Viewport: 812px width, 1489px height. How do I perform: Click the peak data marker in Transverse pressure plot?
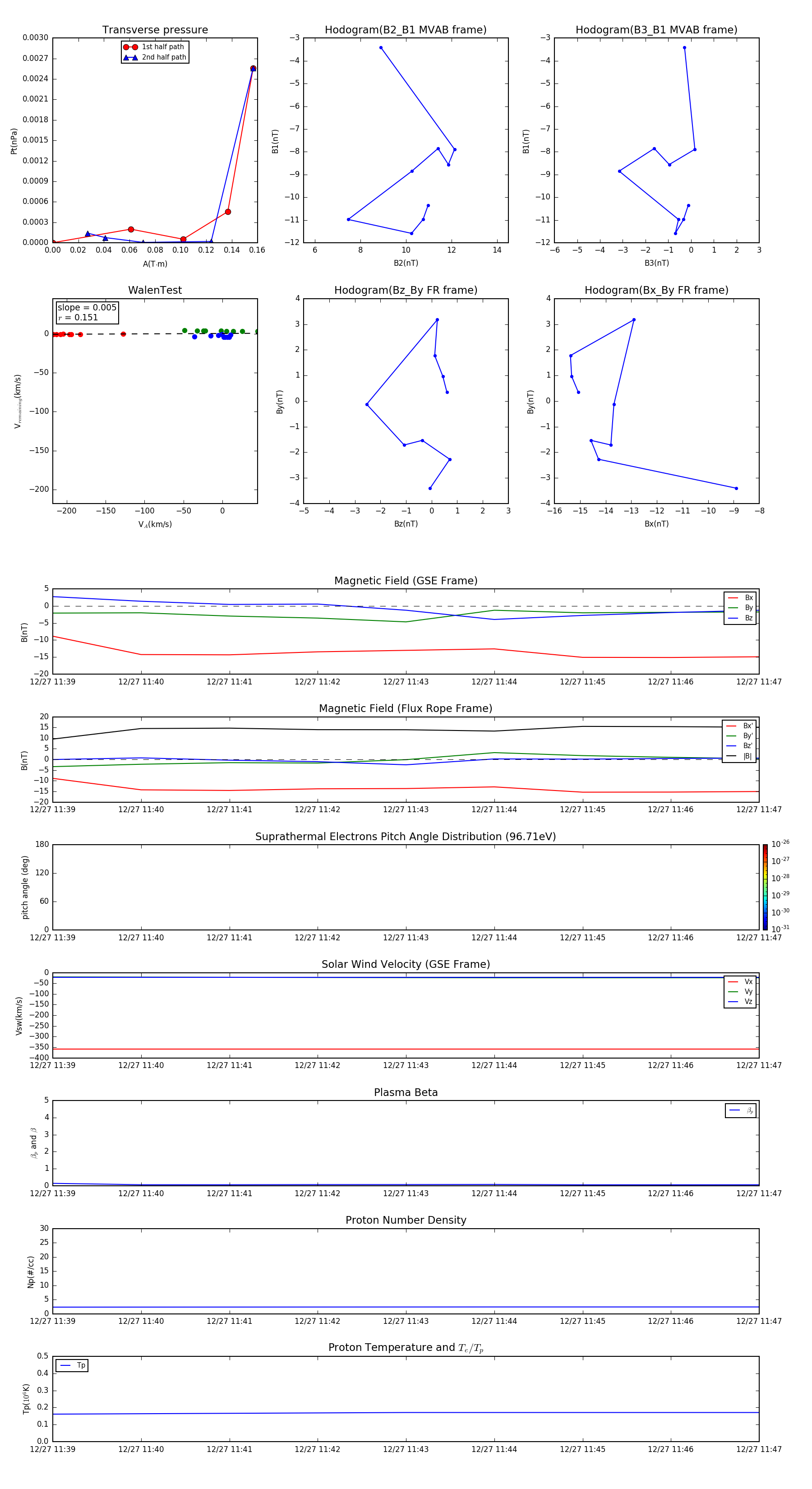point(253,68)
